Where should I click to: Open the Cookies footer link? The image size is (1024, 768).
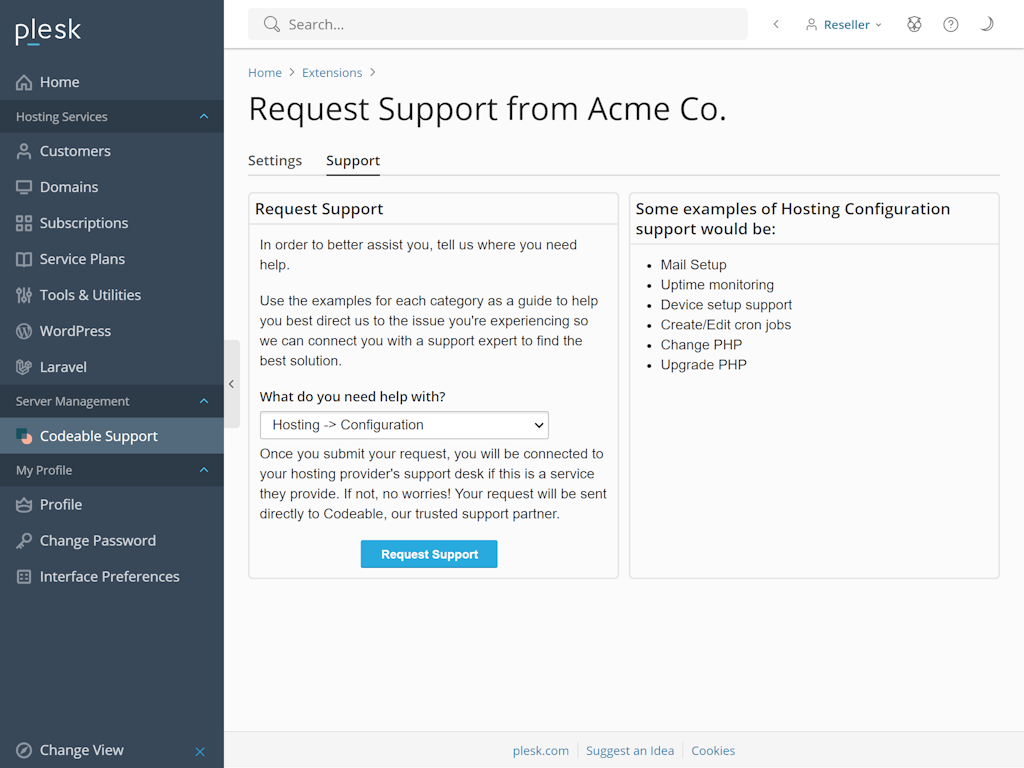click(713, 751)
